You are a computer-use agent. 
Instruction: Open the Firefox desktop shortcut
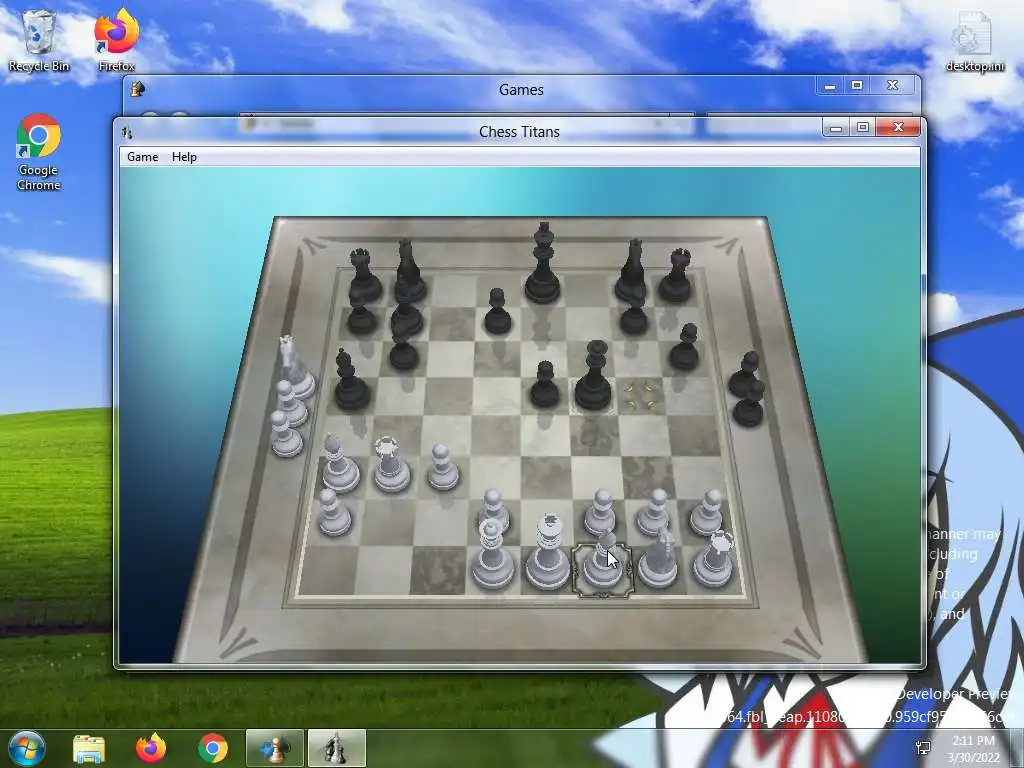pyautogui.click(x=116, y=40)
